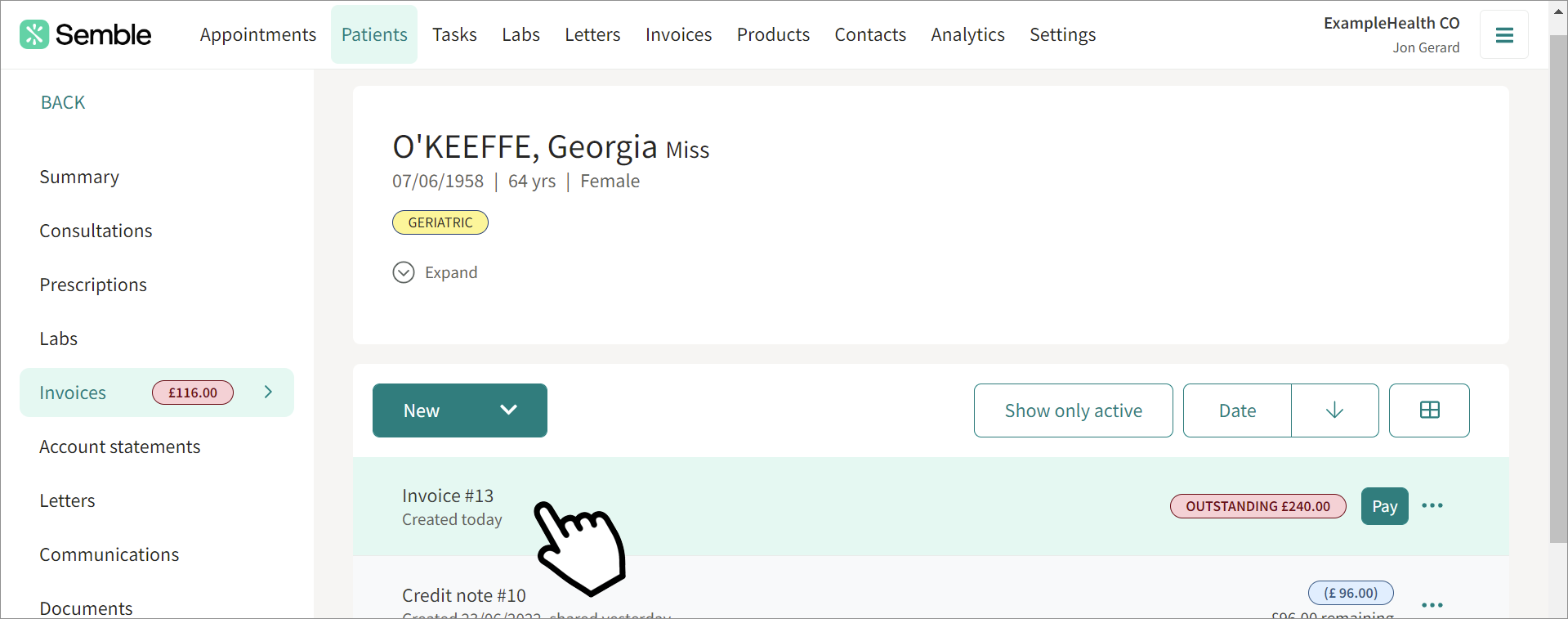Open Account statements in sidebar
The image size is (1568, 619).
point(119,446)
